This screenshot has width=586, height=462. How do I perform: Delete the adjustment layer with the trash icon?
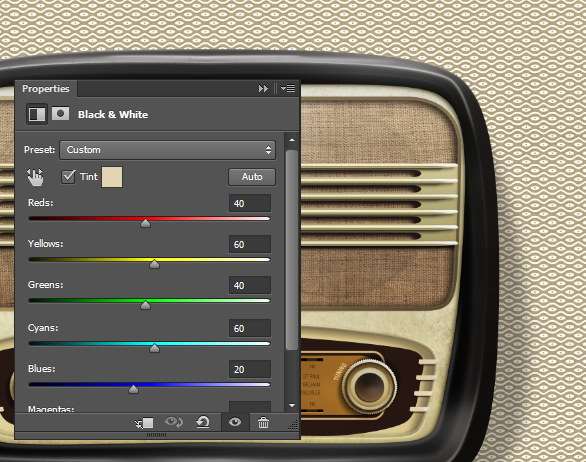[x=263, y=423]
